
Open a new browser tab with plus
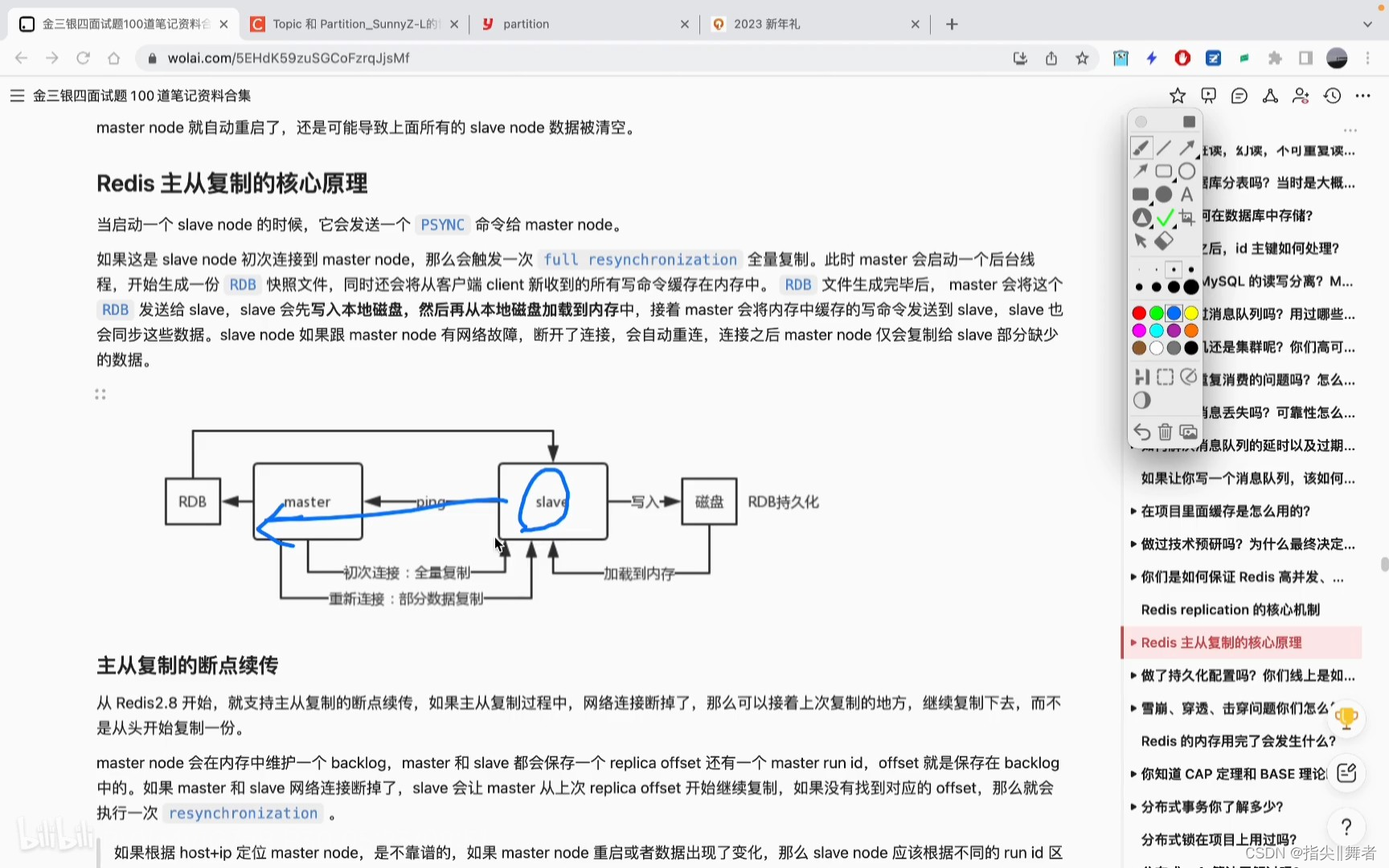(x=952, y=24)
